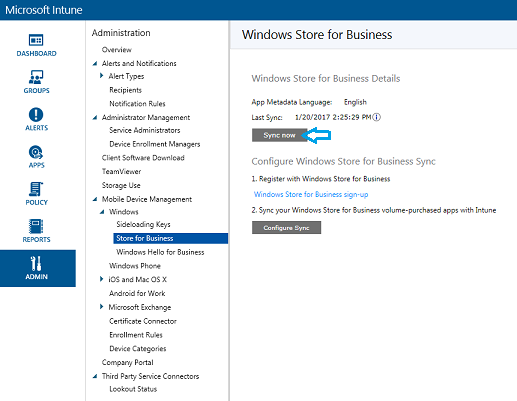Expand the Alert Types tree node

coord(102,76)
